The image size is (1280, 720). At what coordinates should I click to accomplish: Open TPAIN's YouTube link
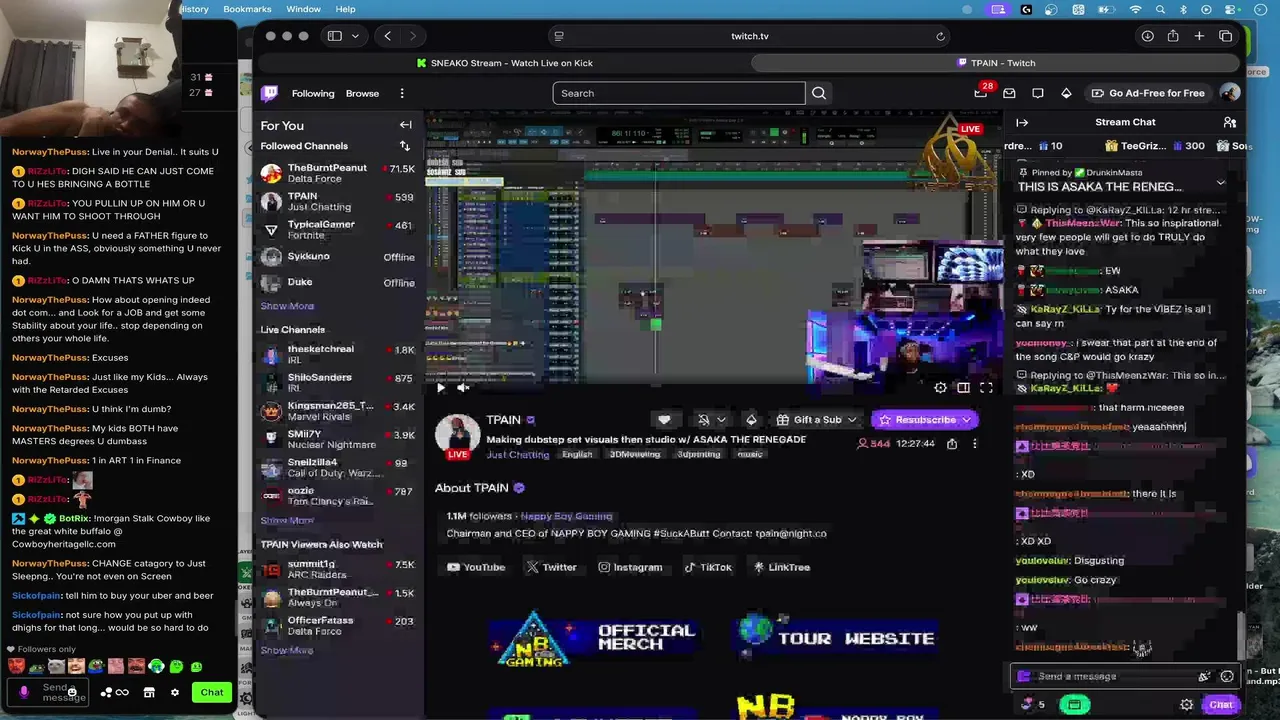476,567
